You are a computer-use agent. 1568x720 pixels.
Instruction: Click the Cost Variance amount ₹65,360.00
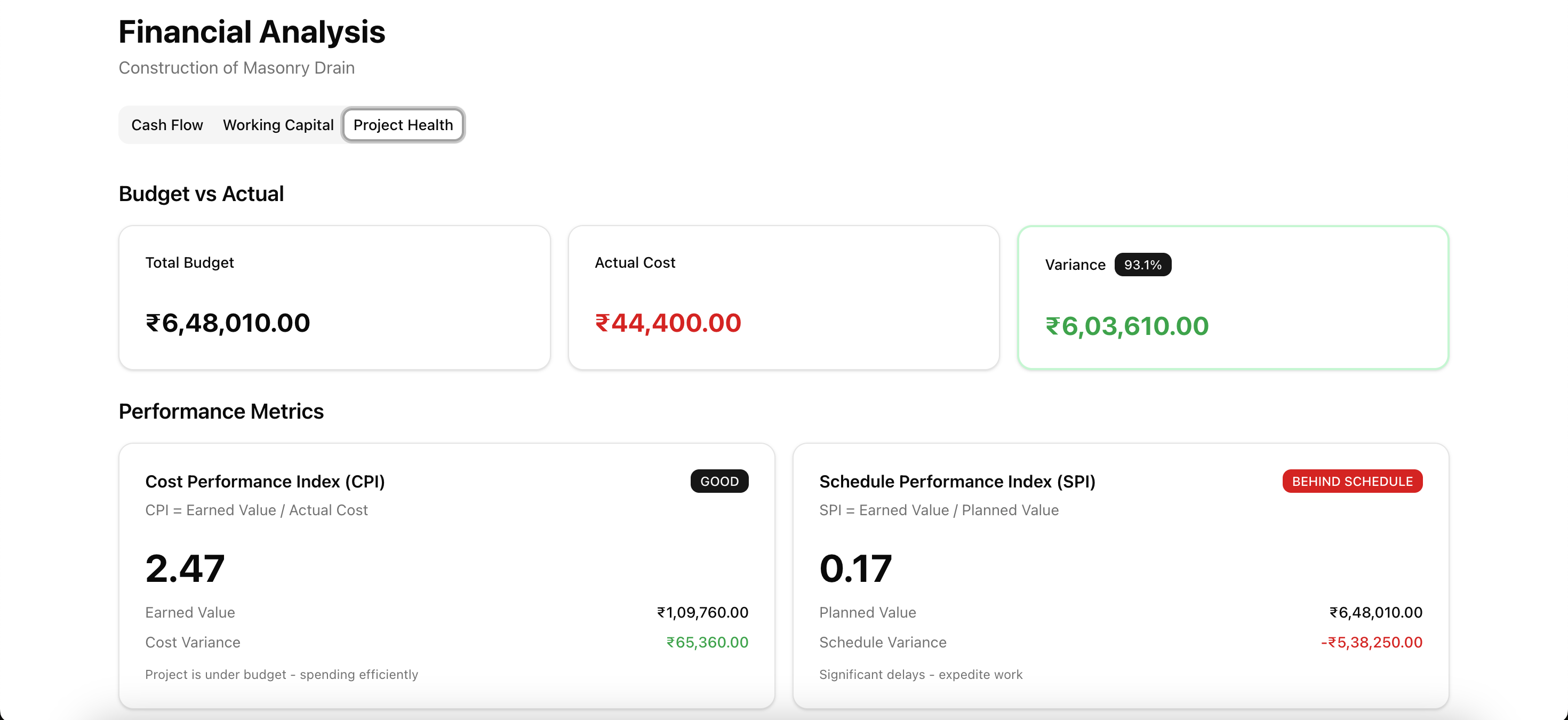coord(707,642)
